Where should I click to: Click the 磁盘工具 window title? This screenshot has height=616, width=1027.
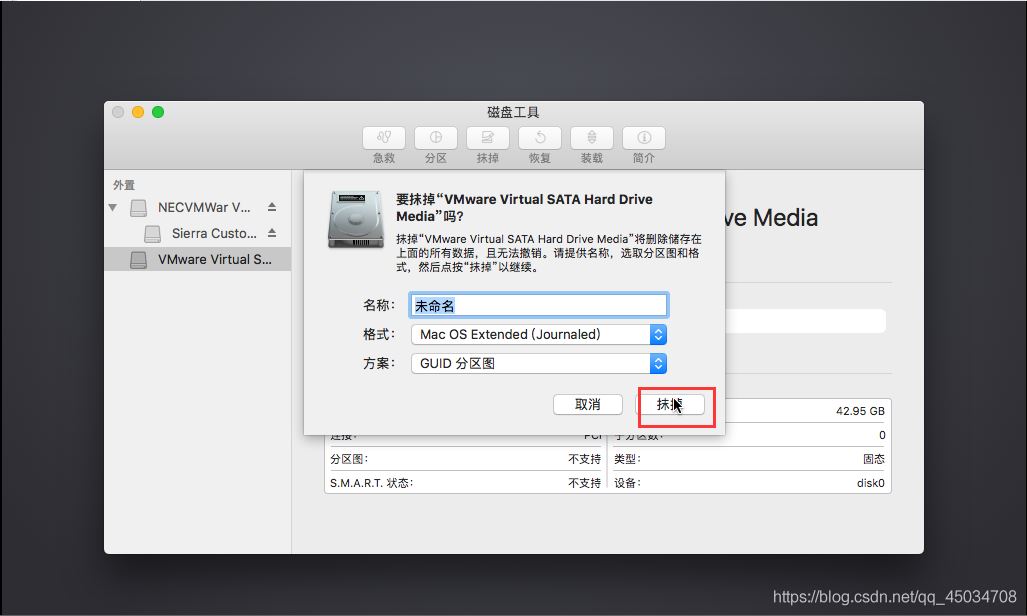(x=514, y=112)
